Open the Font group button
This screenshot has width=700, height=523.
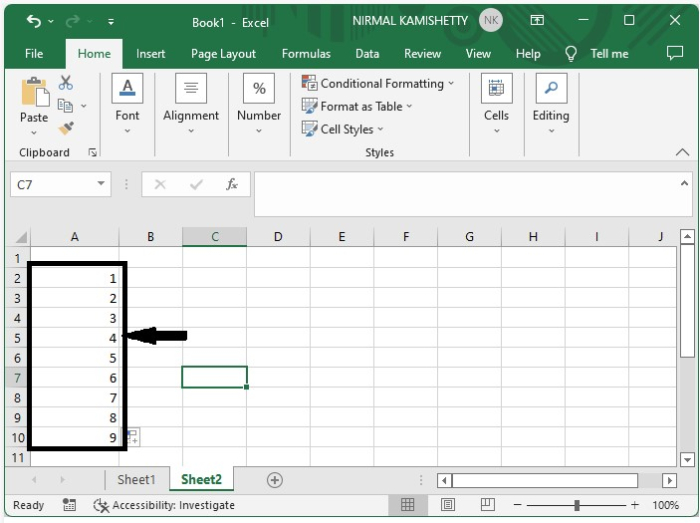pyautogui.click(x=127, y=105)
